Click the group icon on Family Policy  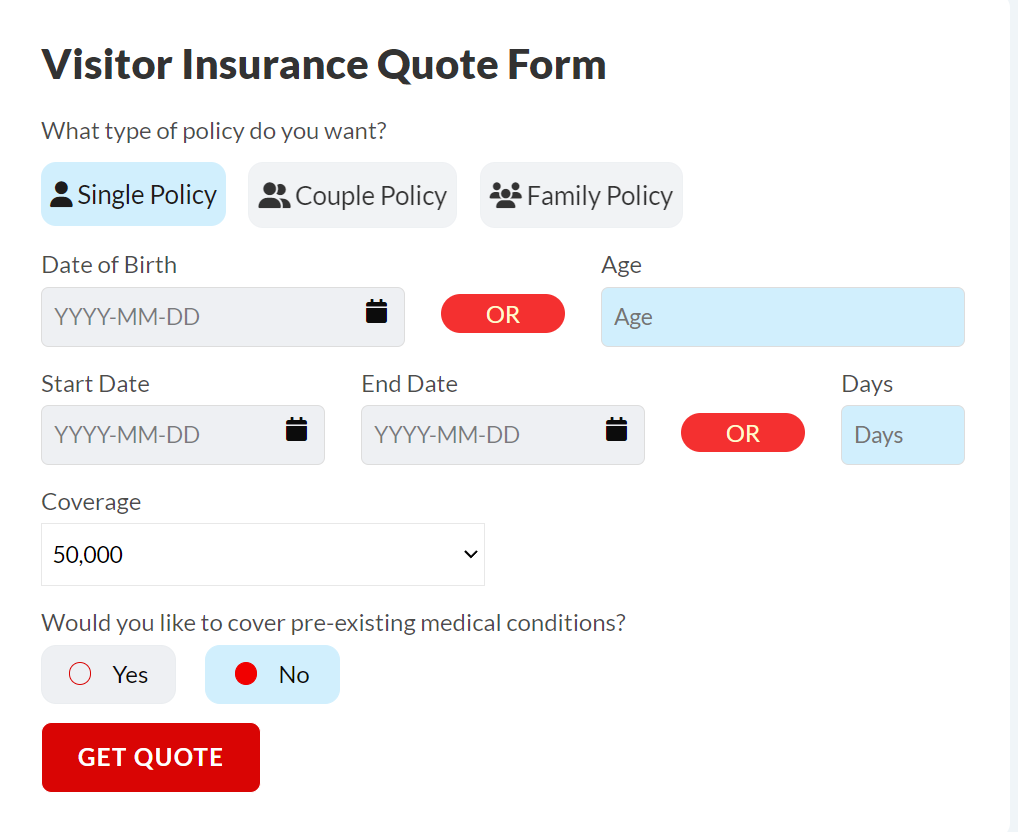pos(506,195)
